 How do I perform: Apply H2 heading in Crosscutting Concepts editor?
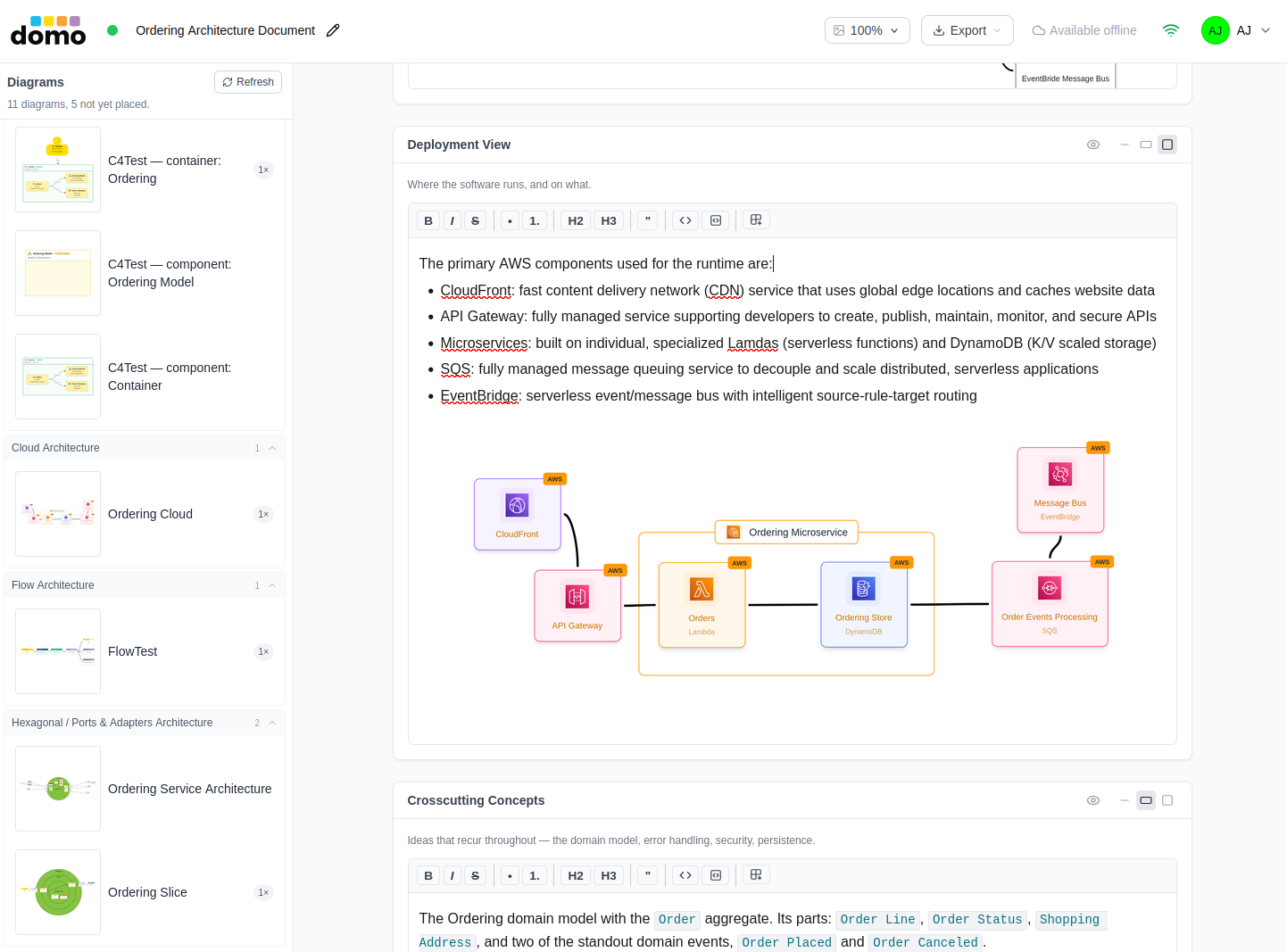pyautogui.click(x=576, y=875)
